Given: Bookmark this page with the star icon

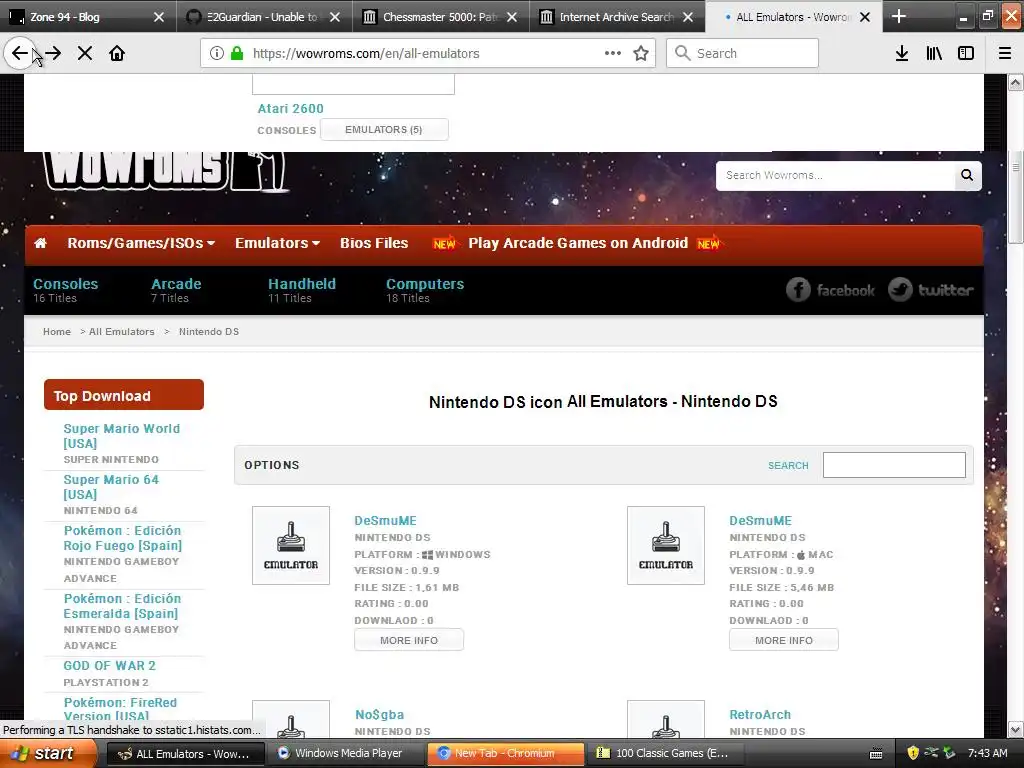Looking at the screenshot, I should (641, 53).
